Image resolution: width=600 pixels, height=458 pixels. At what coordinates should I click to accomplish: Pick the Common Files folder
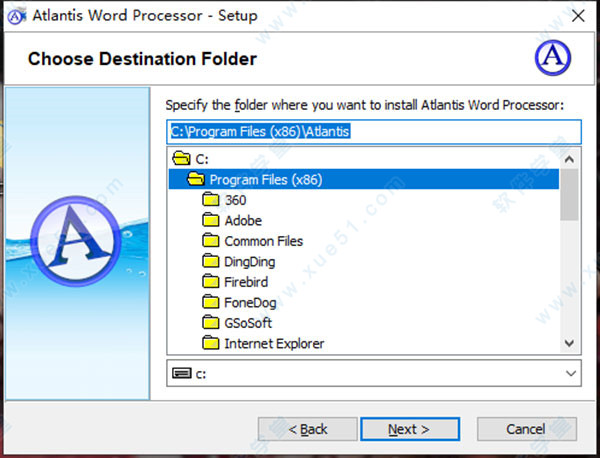click(x=264, y=241)
